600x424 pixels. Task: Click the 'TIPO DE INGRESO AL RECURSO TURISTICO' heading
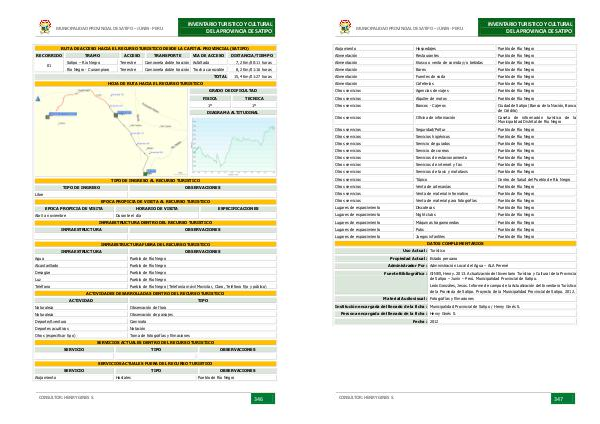pyautogui.click(x=155, y=181)
